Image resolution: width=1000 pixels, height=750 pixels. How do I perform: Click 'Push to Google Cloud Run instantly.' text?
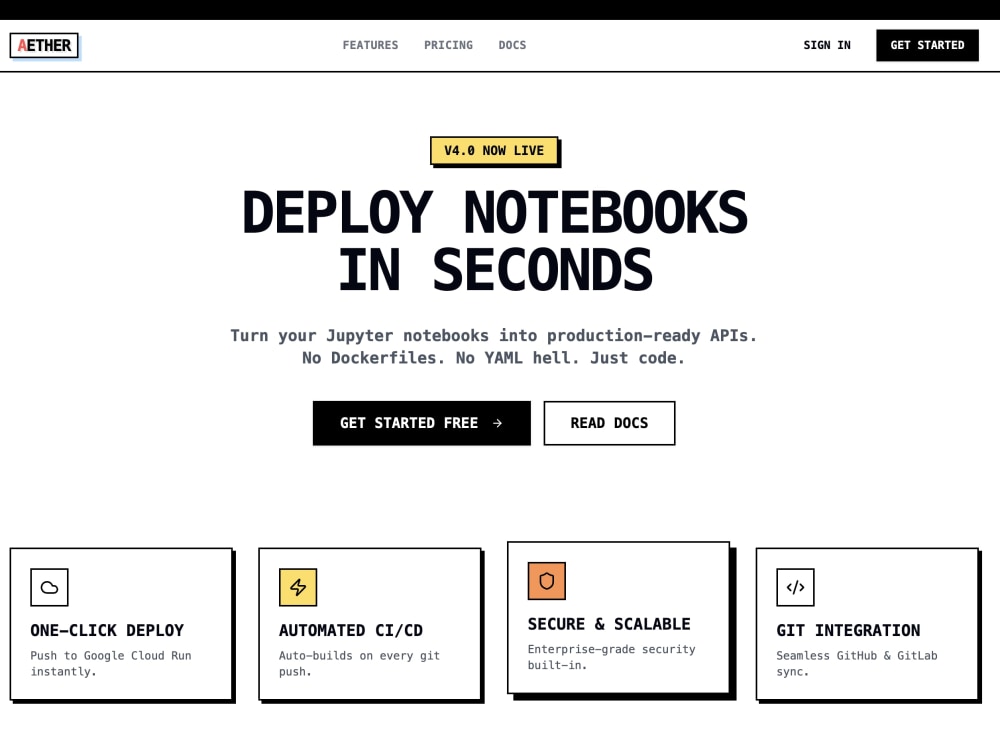[x=111, y=663]
